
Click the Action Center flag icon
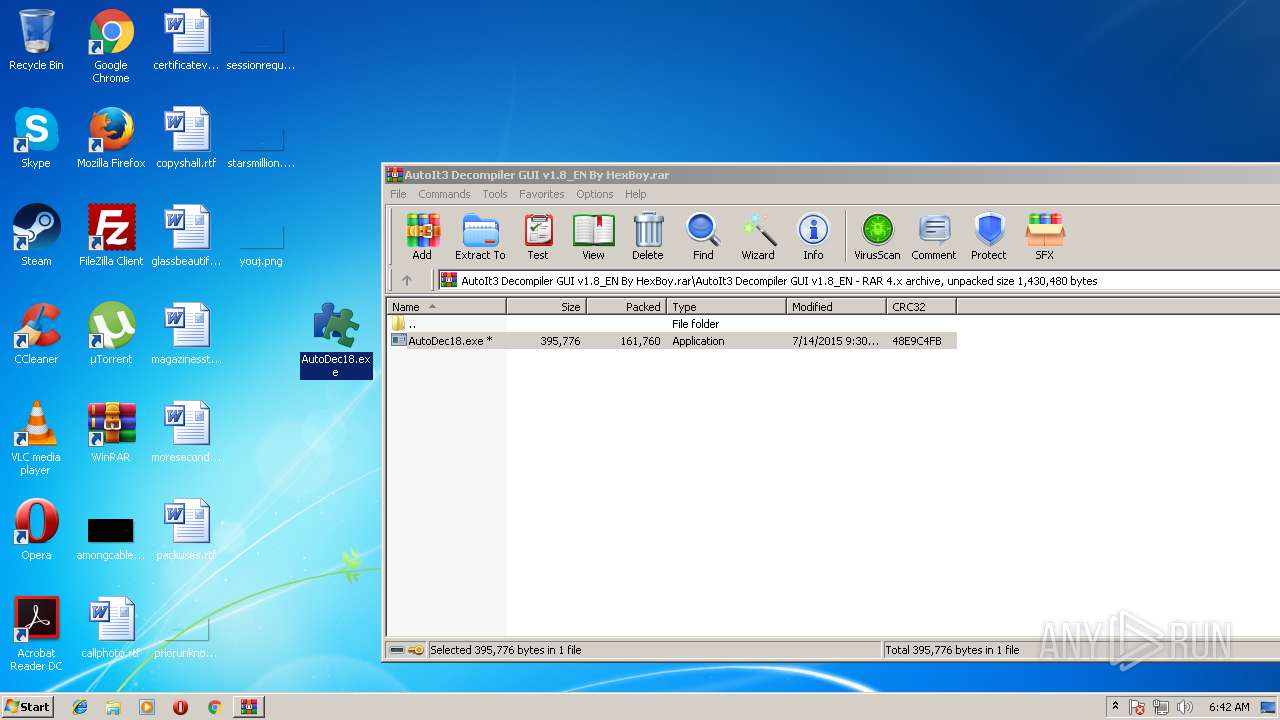click(x=1137, y=707)
